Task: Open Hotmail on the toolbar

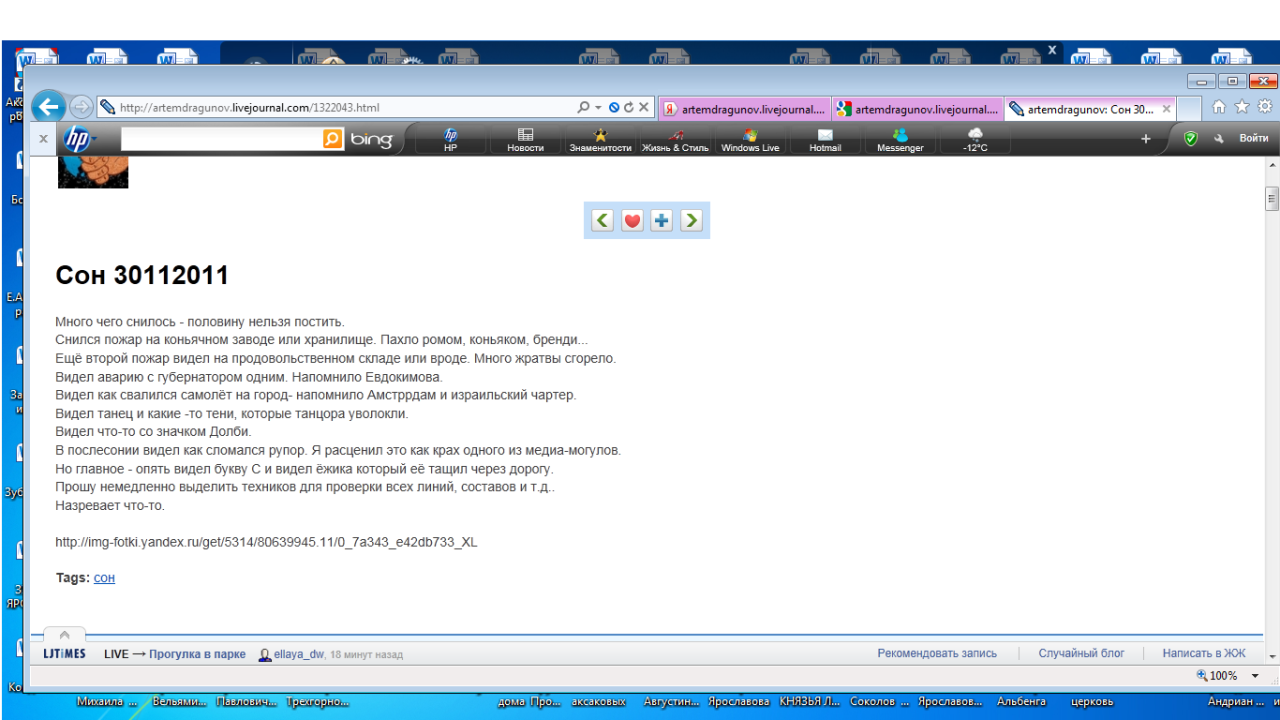Action: [825, 140]
